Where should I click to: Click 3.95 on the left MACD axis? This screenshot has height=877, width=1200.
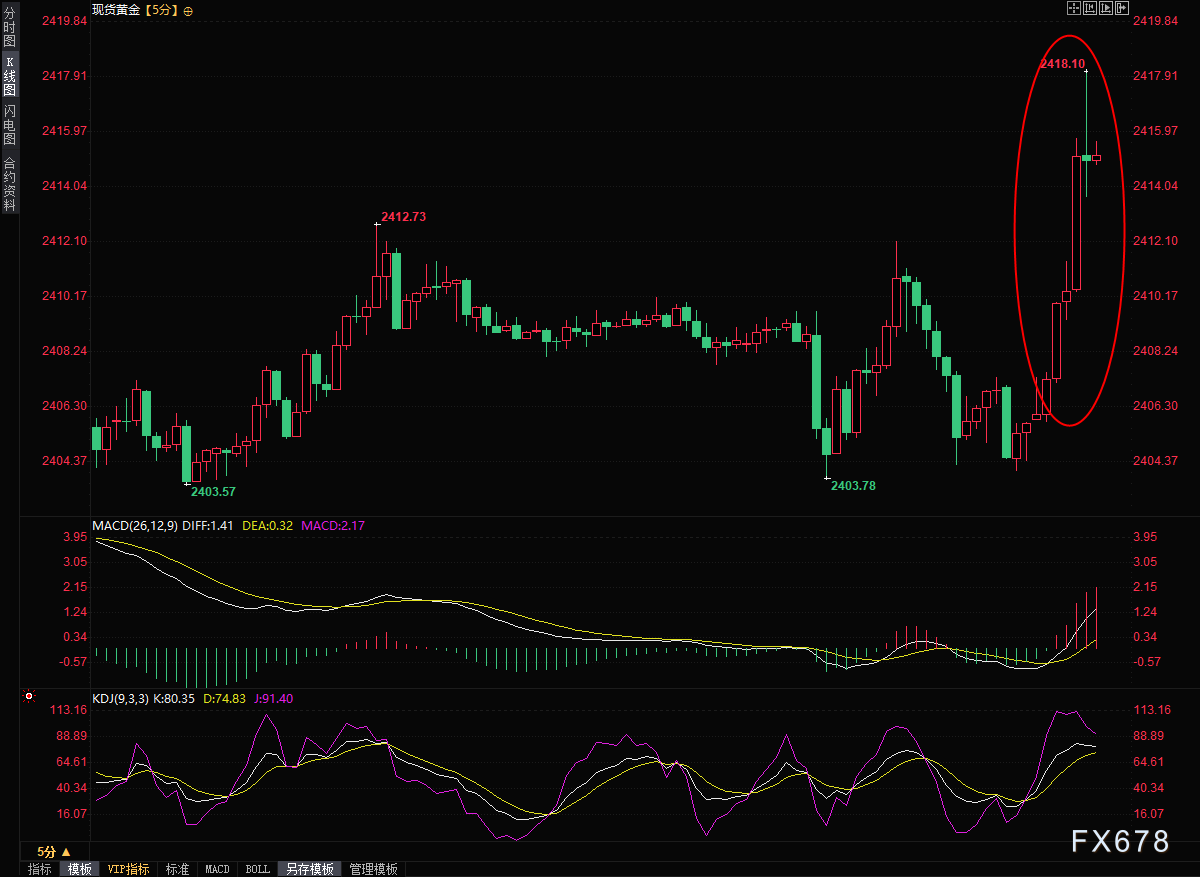coord(76,537)
